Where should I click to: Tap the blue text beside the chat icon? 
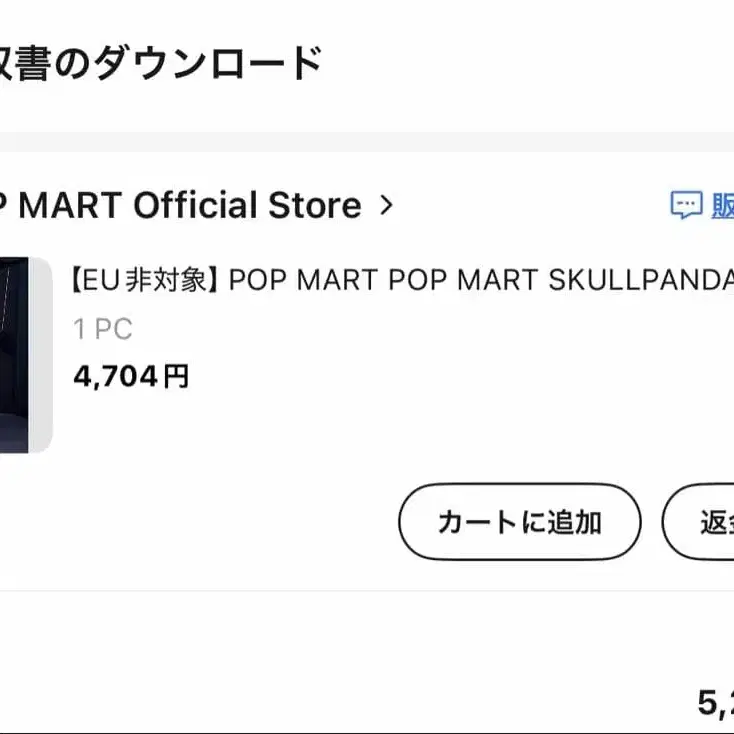(x=722, y=206)
